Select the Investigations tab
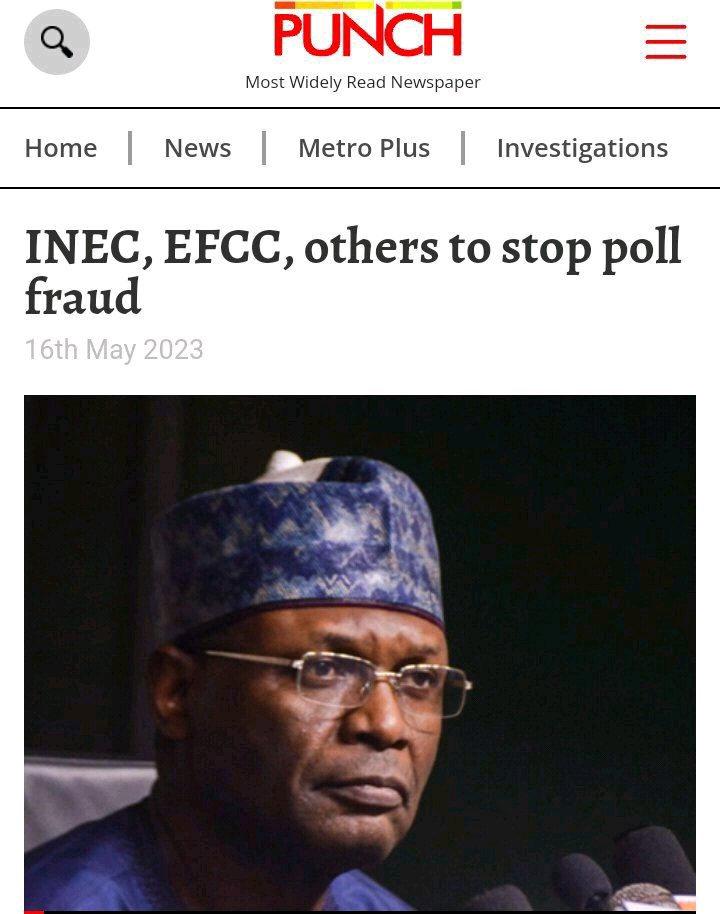 pyautogui.click(x=582, y=149)
